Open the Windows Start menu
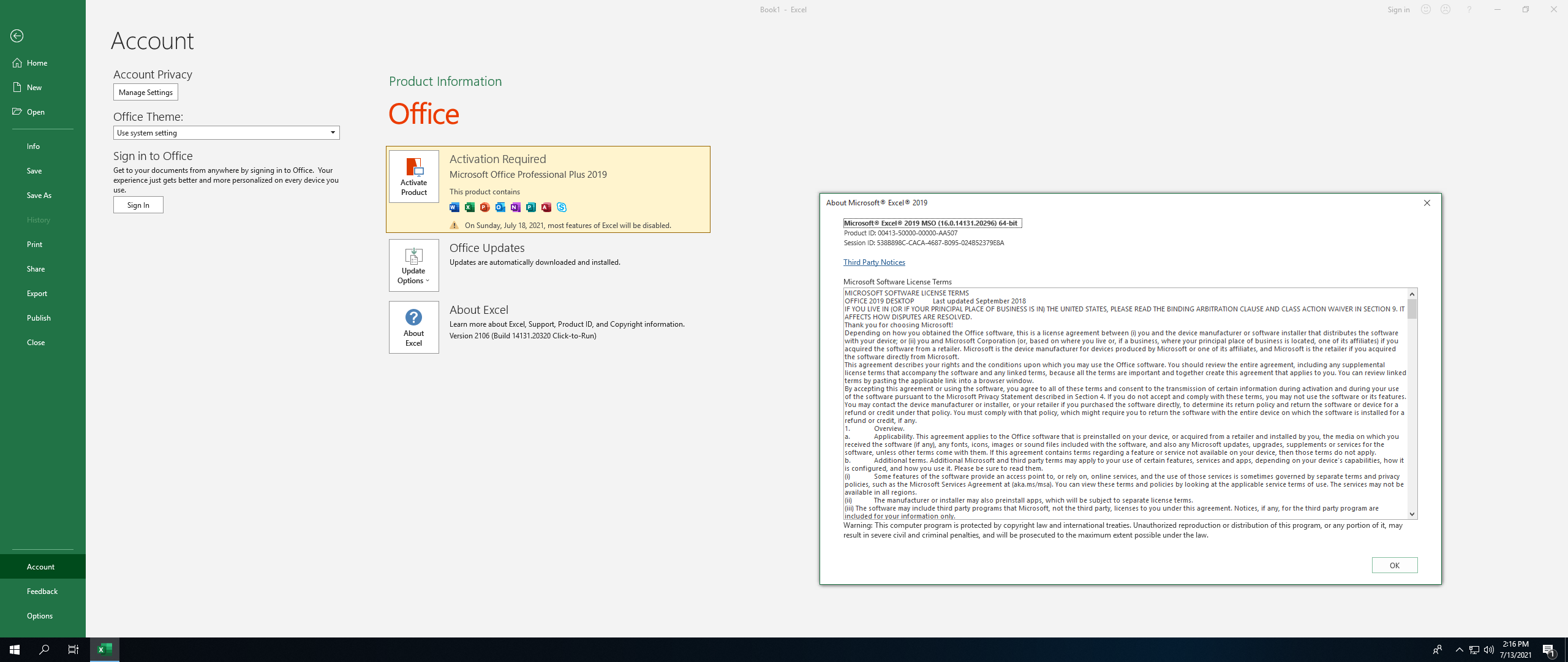This screenshot has height=662, width=1568. 15,650
